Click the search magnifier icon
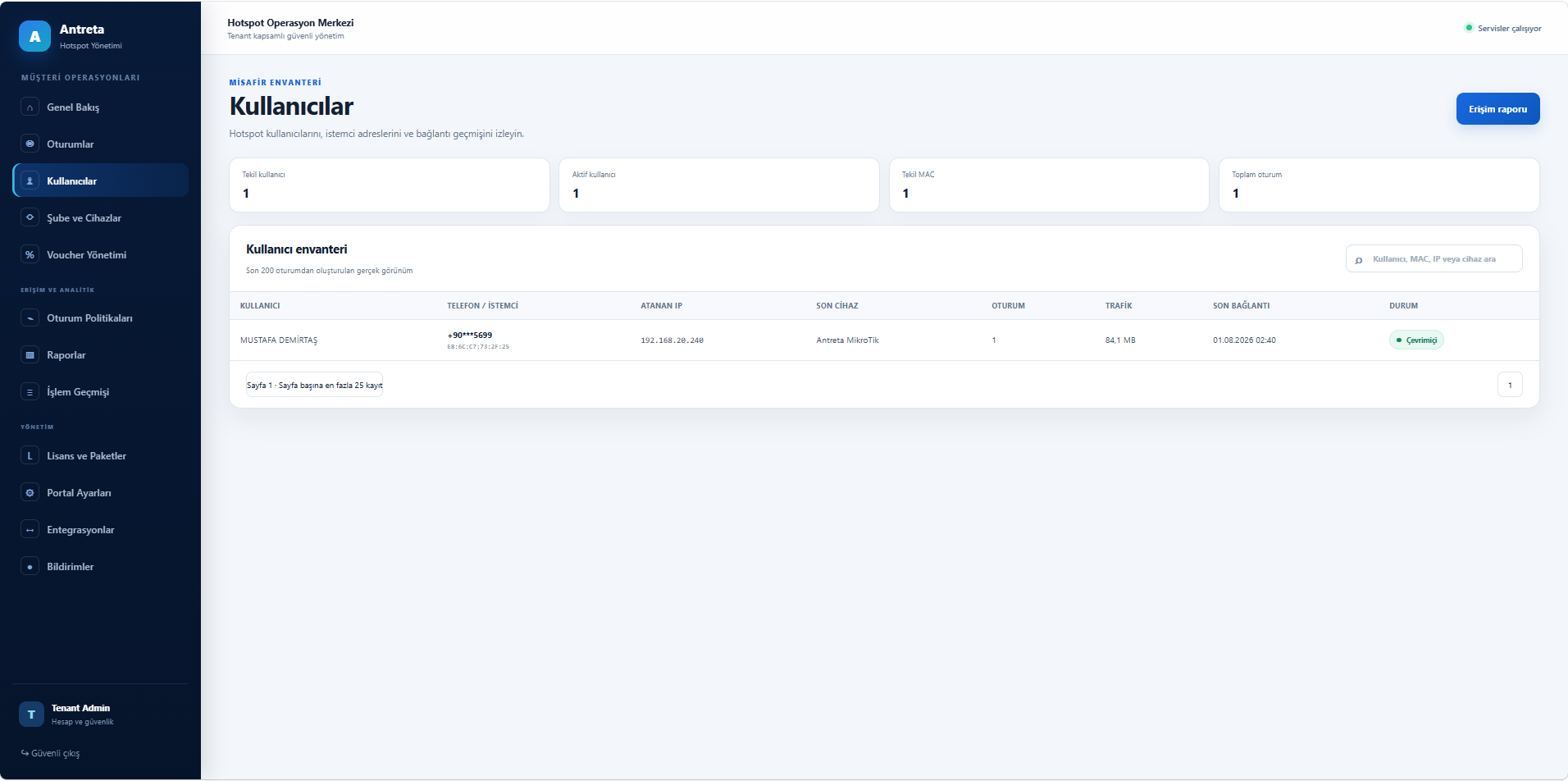The width and height of the screenshot is (1568, 781). tap(1359, 260)
